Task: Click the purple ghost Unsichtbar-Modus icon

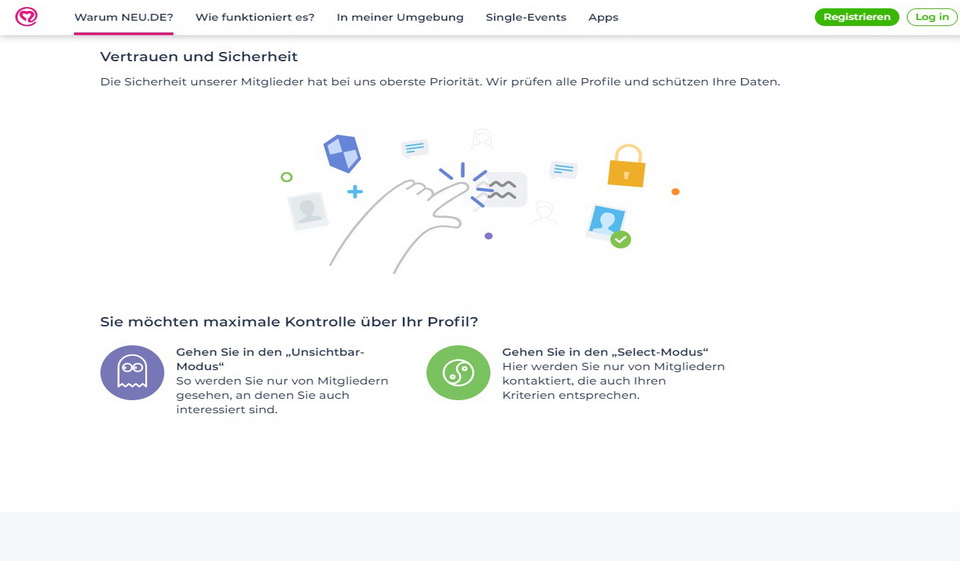Action: coord(132,373)
